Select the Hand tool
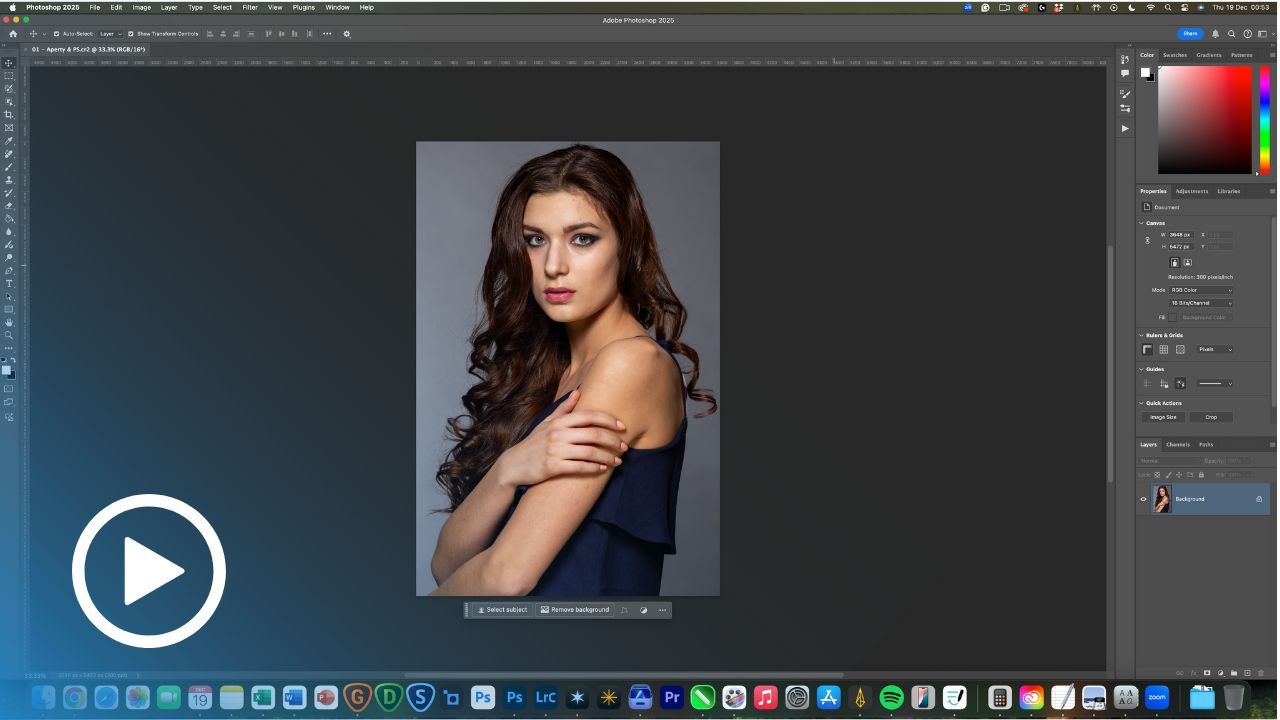Screen dimensions: 1280x720 coord(9,322)
